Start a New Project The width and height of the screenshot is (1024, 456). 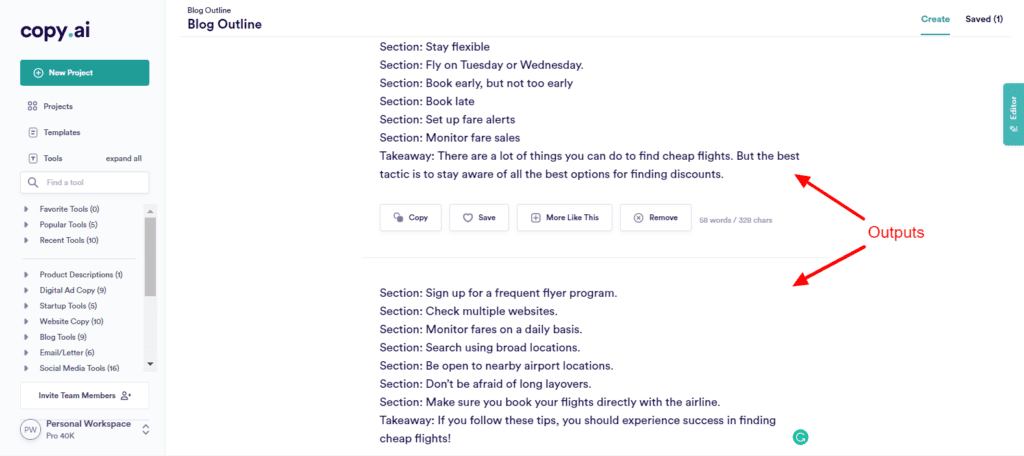click(x=84, y=73)
